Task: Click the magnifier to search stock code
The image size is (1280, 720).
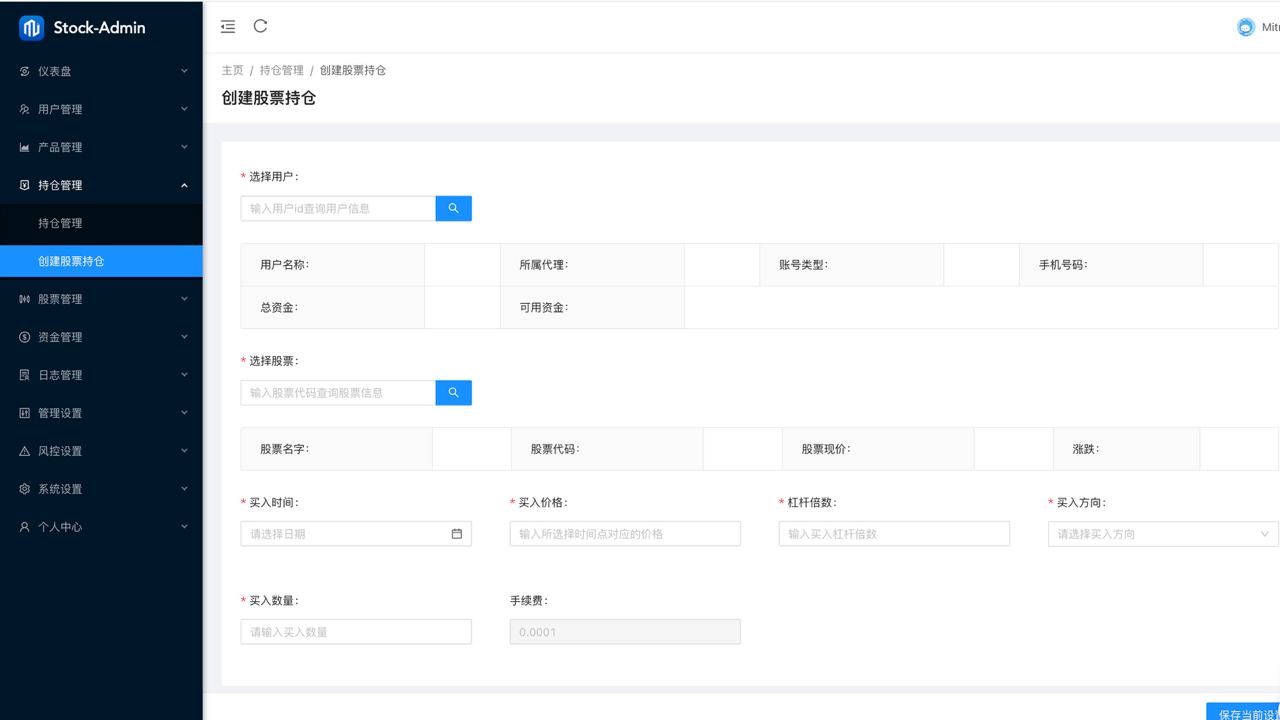Action: 453,393
